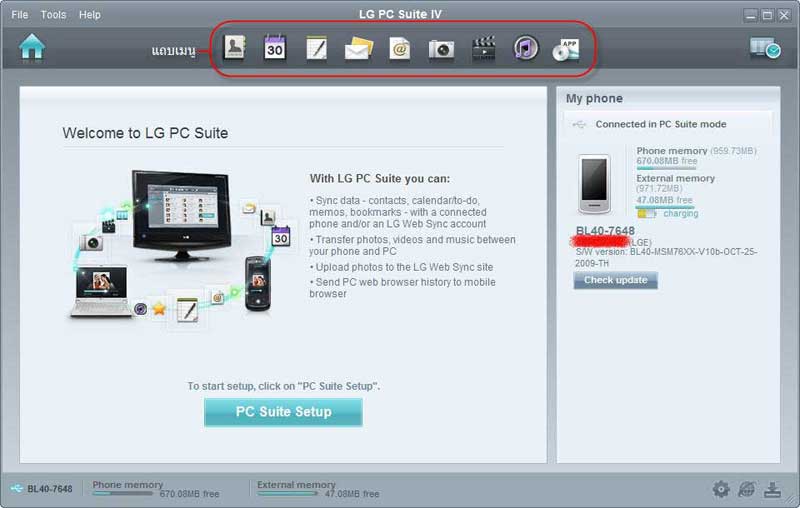Click the PC Suite Setup button
The height and width of the screenshot is (508, 800).
point(283,411)
